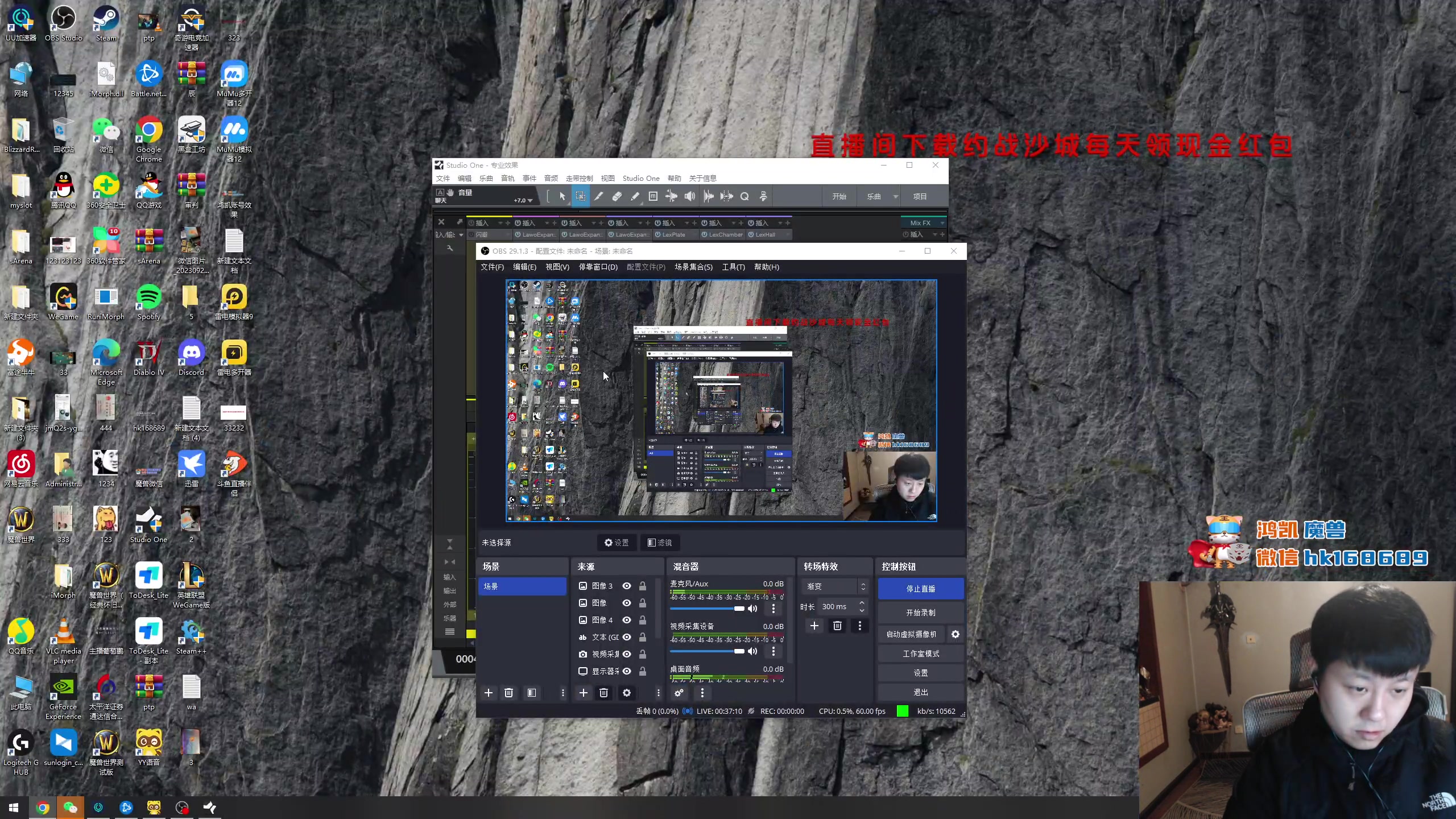Open source properties gear in OBS sources panel
The width and height of the screenshot is (1456, 819).
(626, 693)
